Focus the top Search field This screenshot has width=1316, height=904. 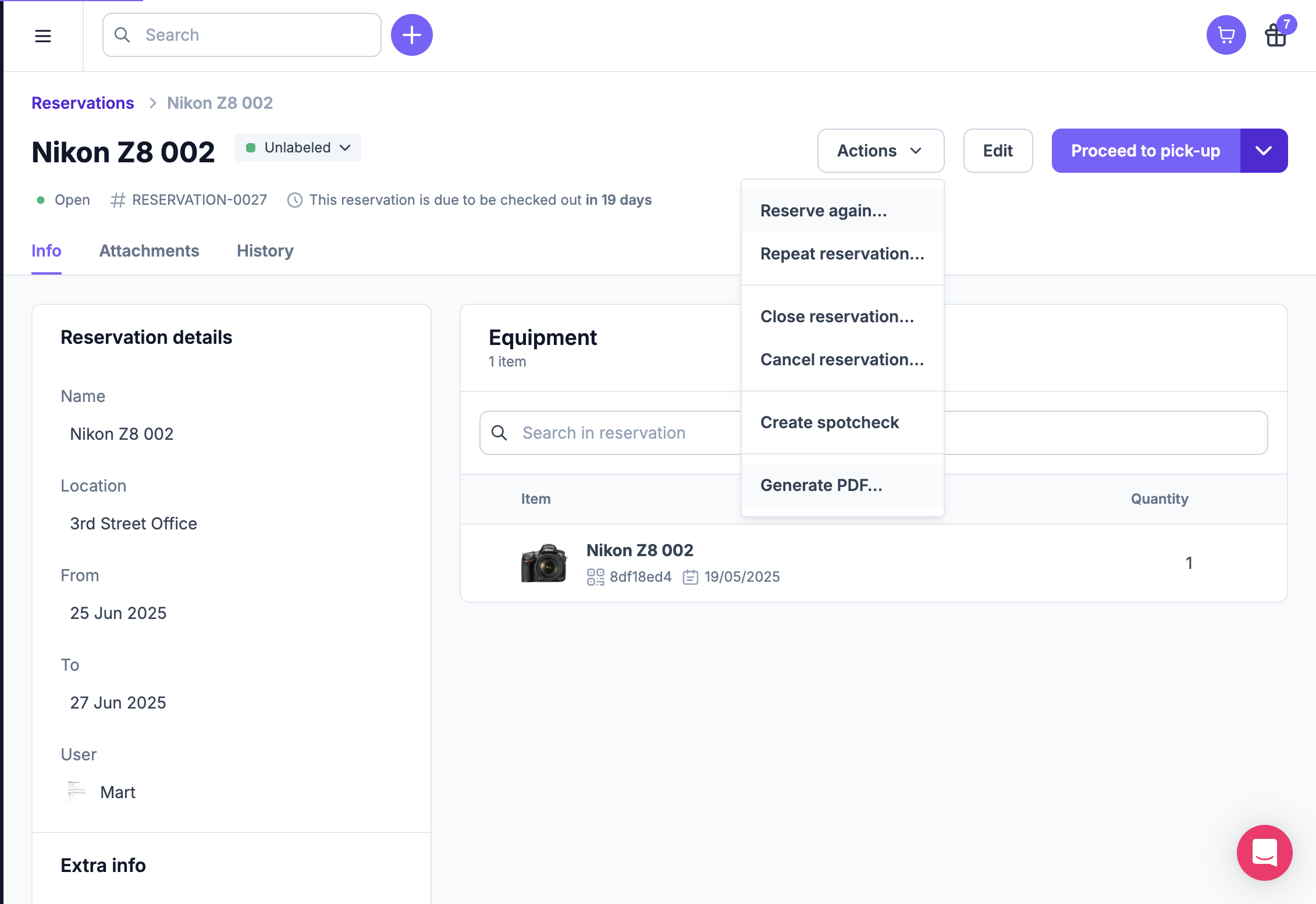[242, 35]
